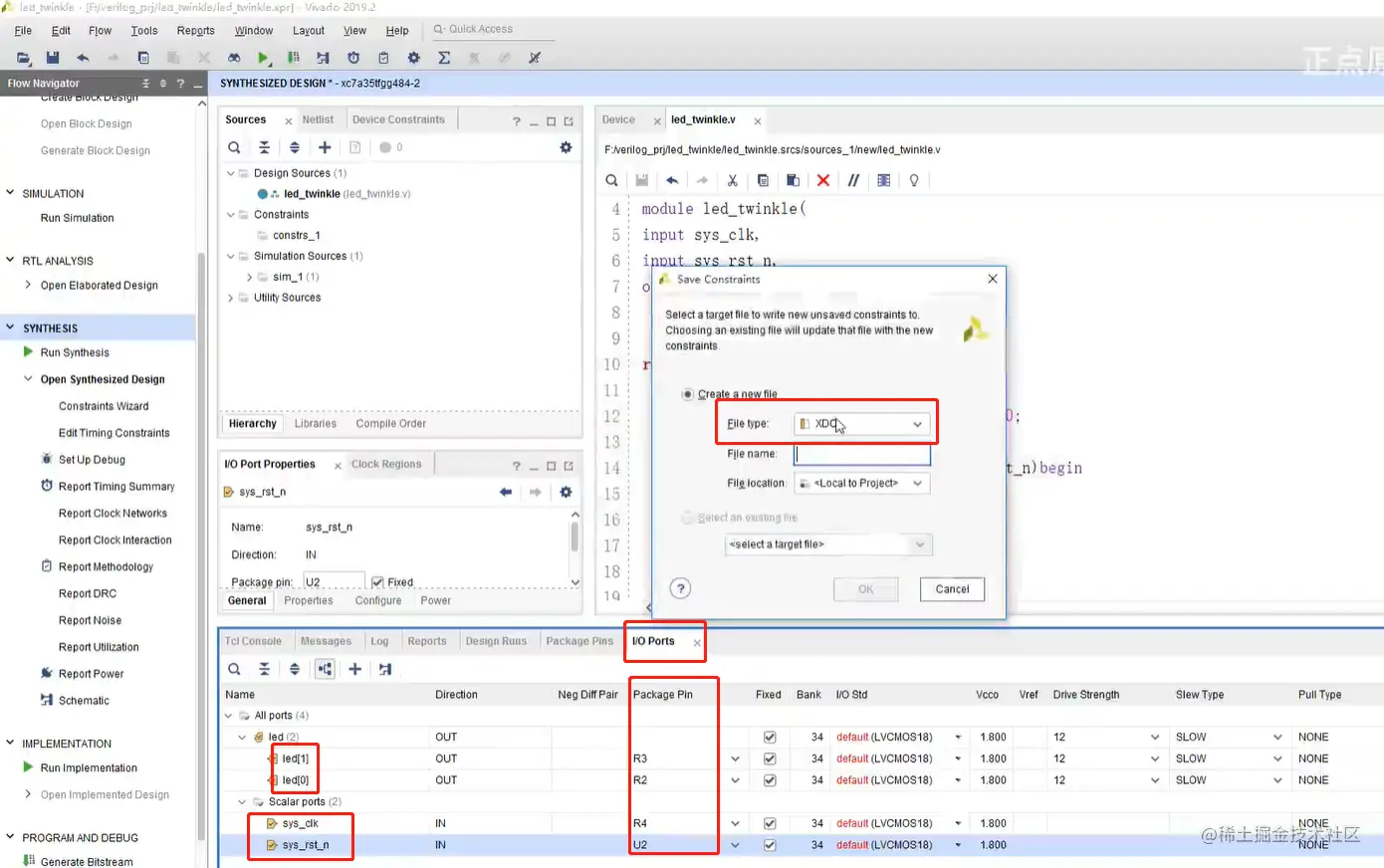Select the Create a new file radio button
The height and width of the screenshot is (868, 1384).
[x=687, y=394]
